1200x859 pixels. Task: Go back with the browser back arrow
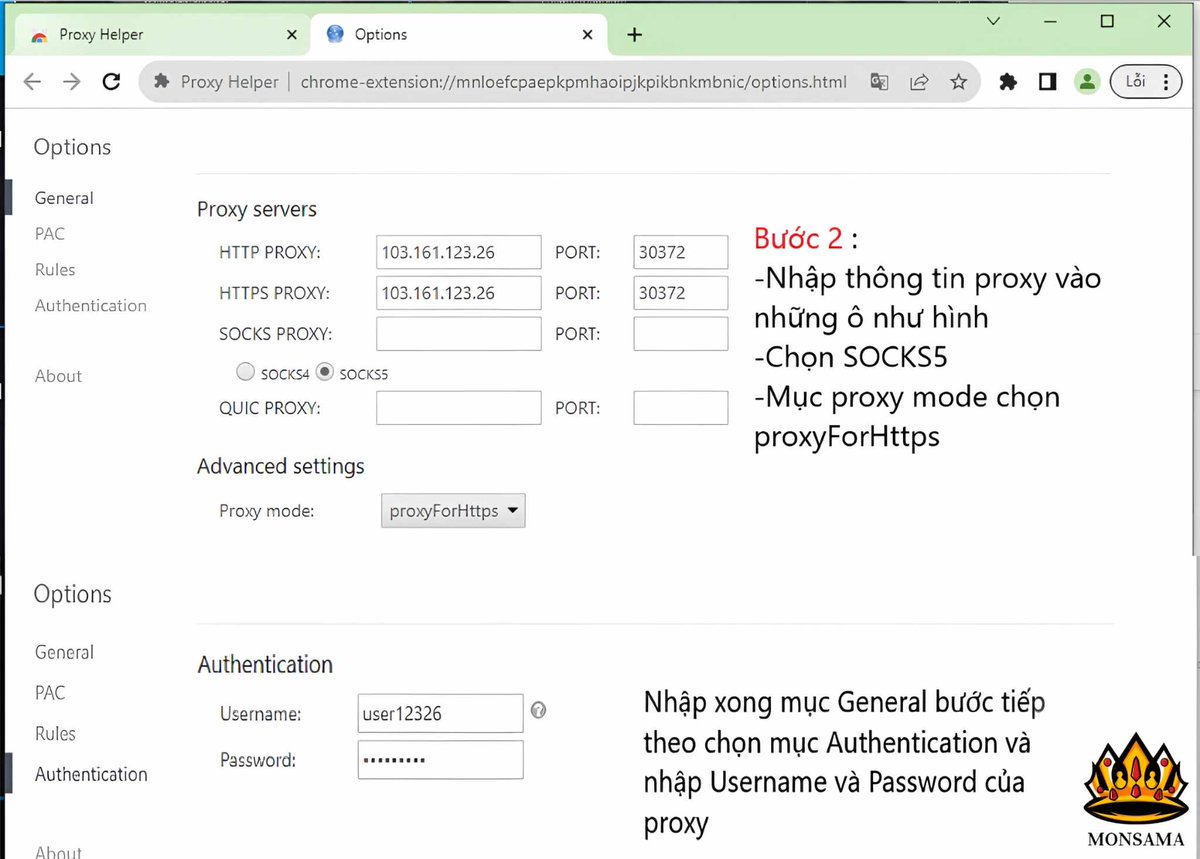click(x=32, y=82)
